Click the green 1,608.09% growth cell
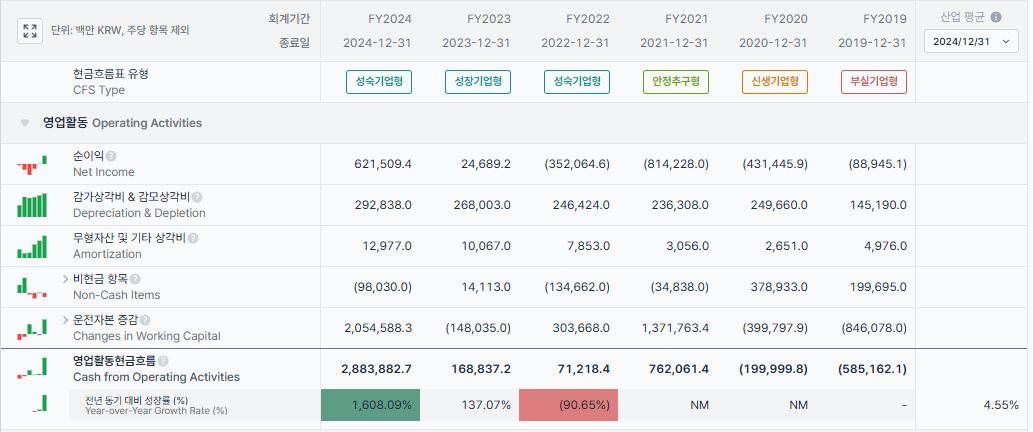Viewport: 1033px width, 432px height. pyautogui.click(x=370, y=405)
